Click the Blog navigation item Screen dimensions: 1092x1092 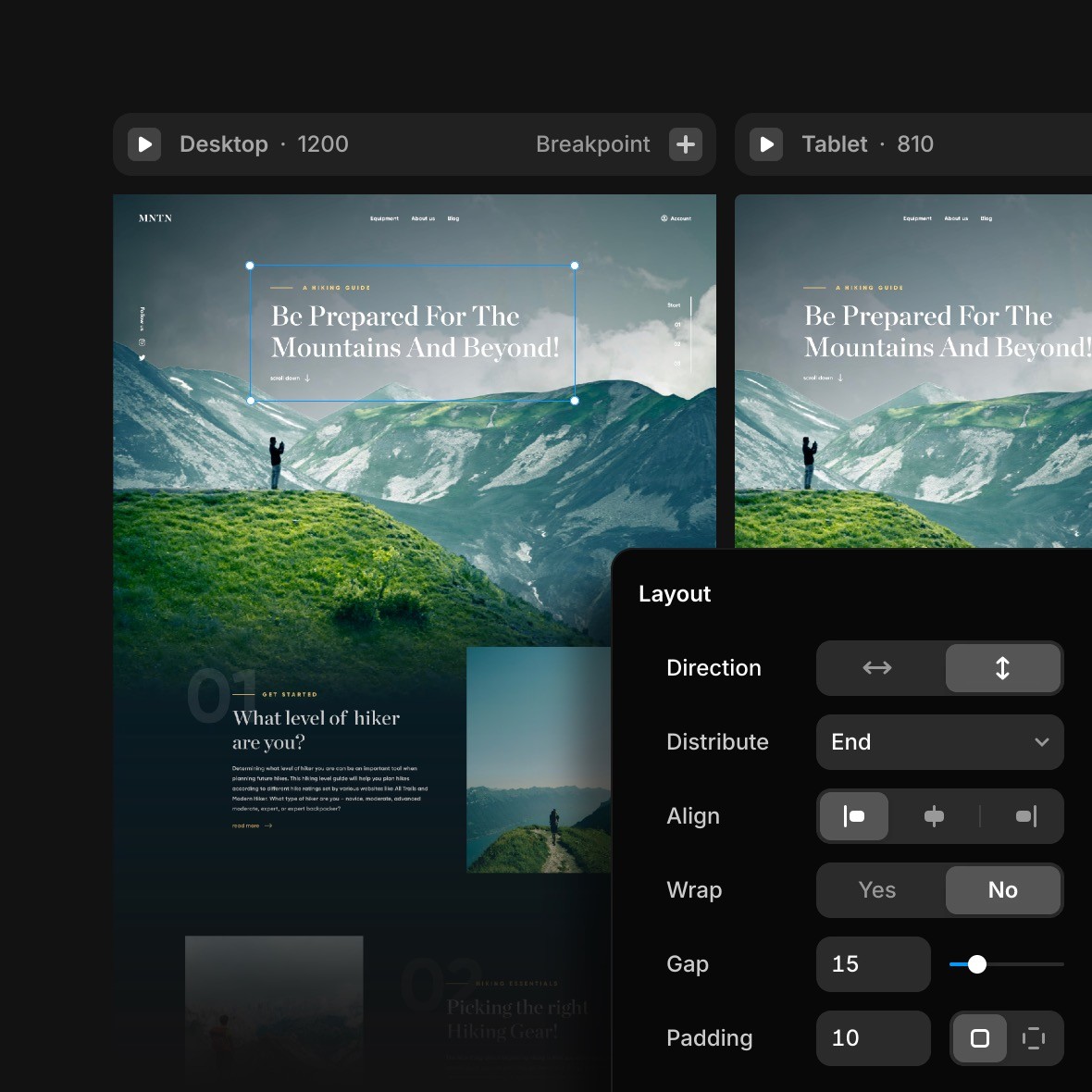(453, 217)
